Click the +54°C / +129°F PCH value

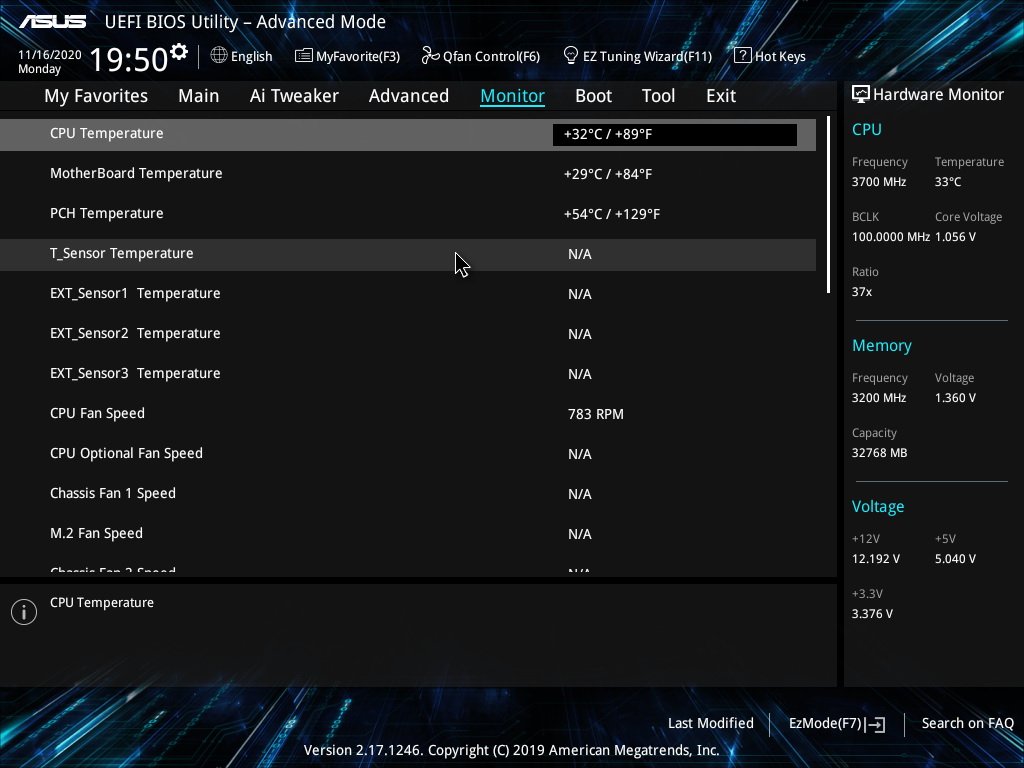coord(612,214)
